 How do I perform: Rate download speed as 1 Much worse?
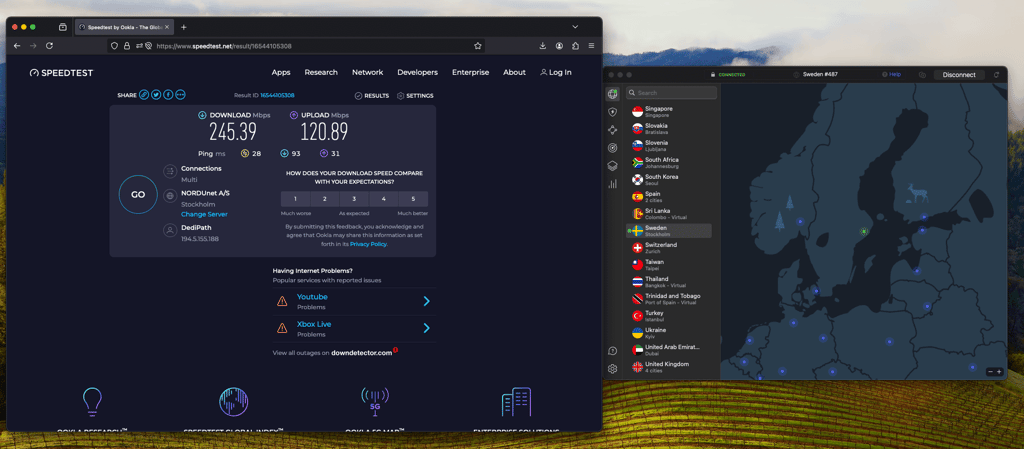tap(296, 199)
